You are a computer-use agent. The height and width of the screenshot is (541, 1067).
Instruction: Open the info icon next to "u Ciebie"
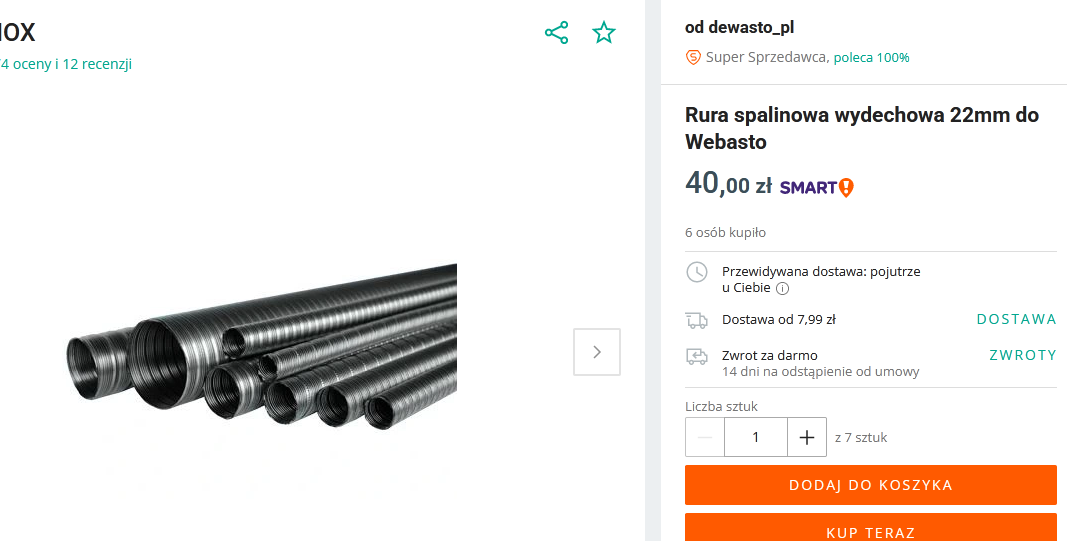pos(783,288)
